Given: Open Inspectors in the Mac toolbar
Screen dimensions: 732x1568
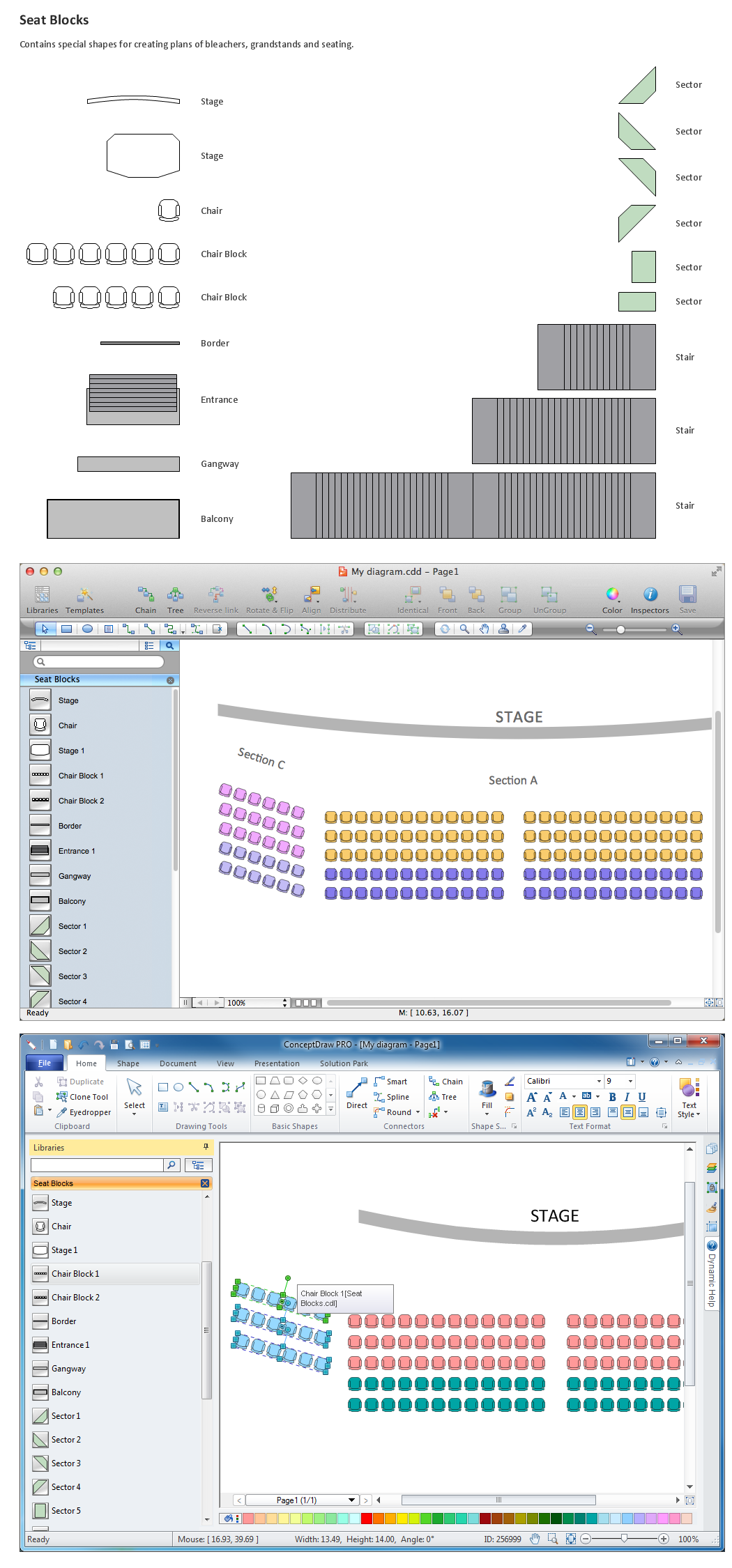Looking at the screenshot, I should tap(650, 599).
